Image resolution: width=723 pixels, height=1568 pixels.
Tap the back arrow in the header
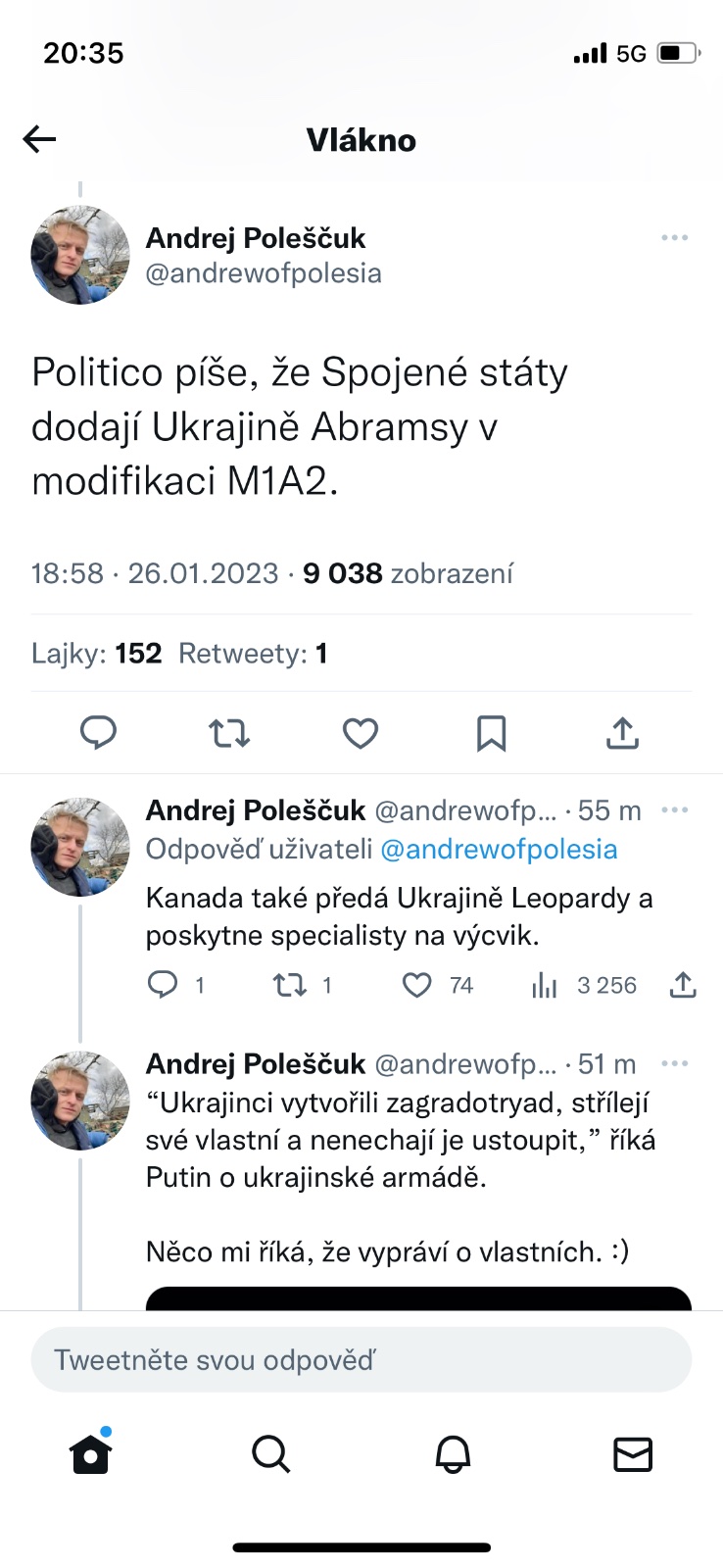tap(40, 140)
